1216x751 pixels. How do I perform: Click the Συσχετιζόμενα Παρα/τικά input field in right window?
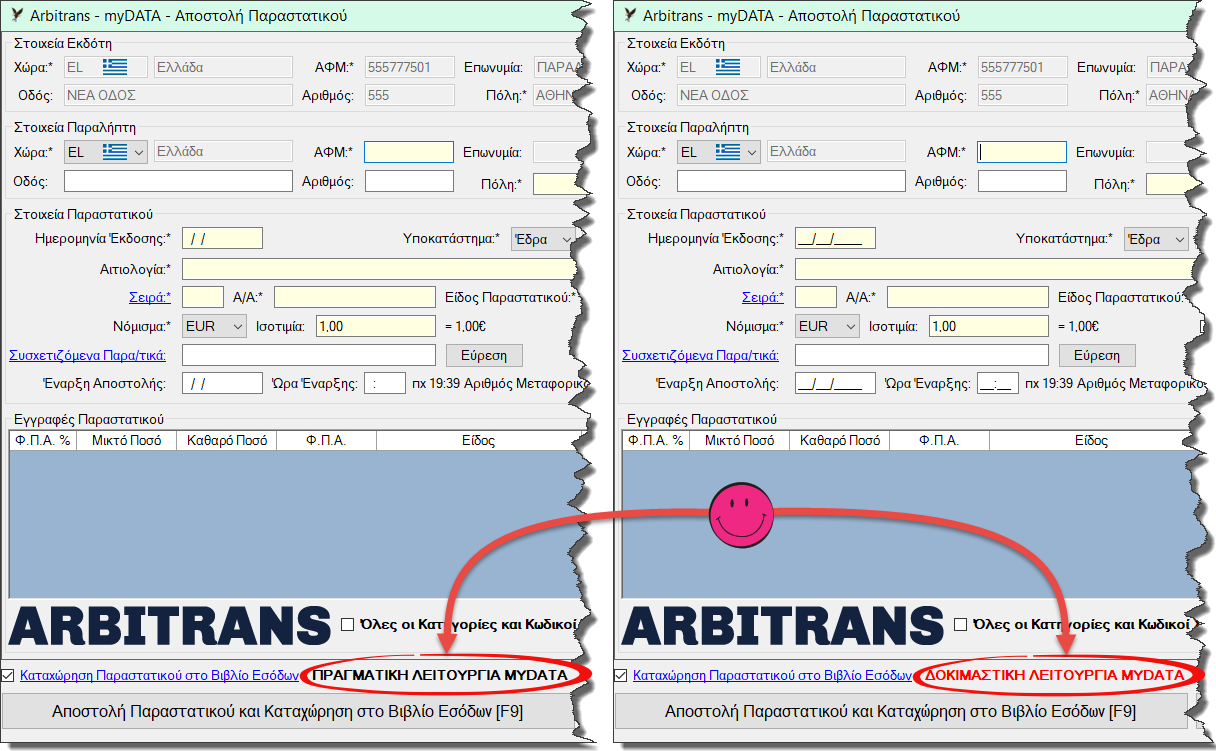(922, 355)
